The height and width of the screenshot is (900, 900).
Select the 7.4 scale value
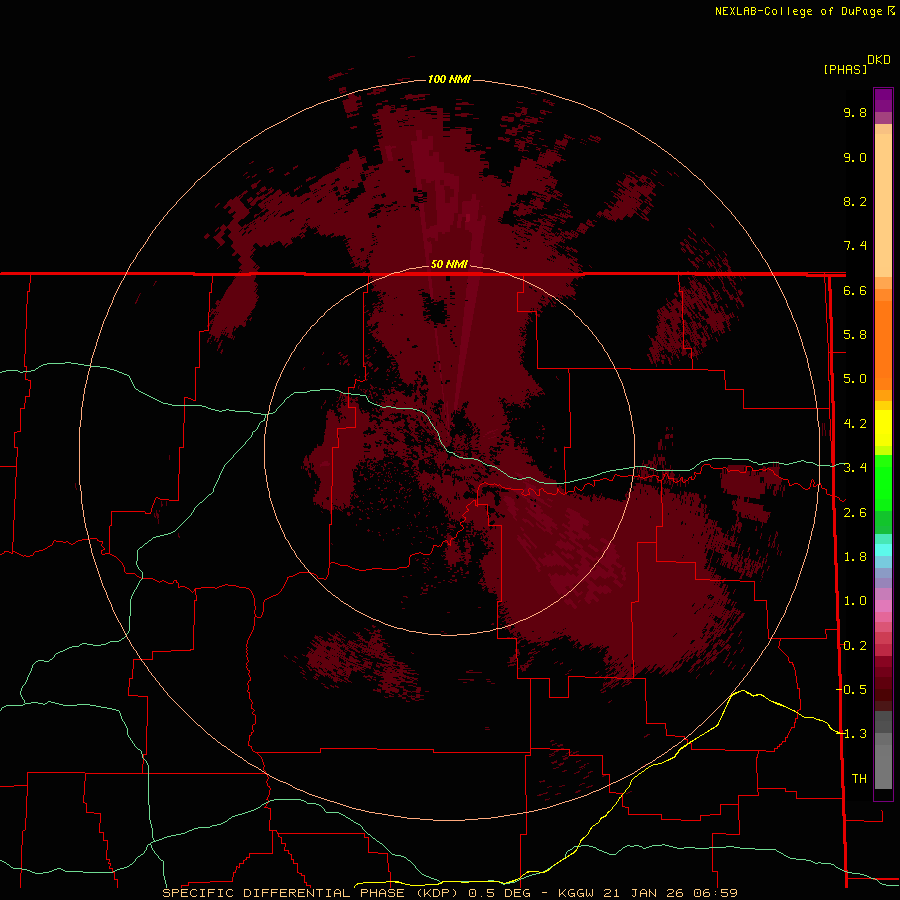pos(855,246)
